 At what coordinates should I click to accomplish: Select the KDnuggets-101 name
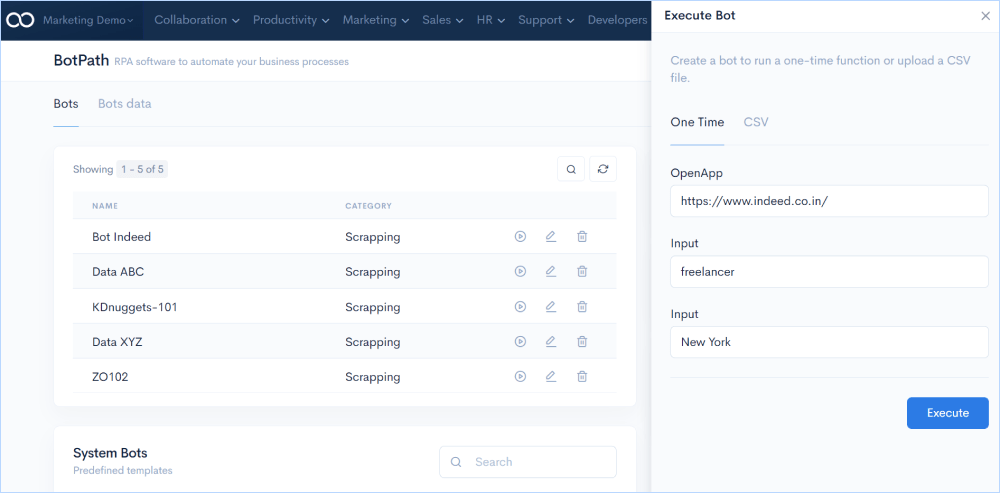135,307
